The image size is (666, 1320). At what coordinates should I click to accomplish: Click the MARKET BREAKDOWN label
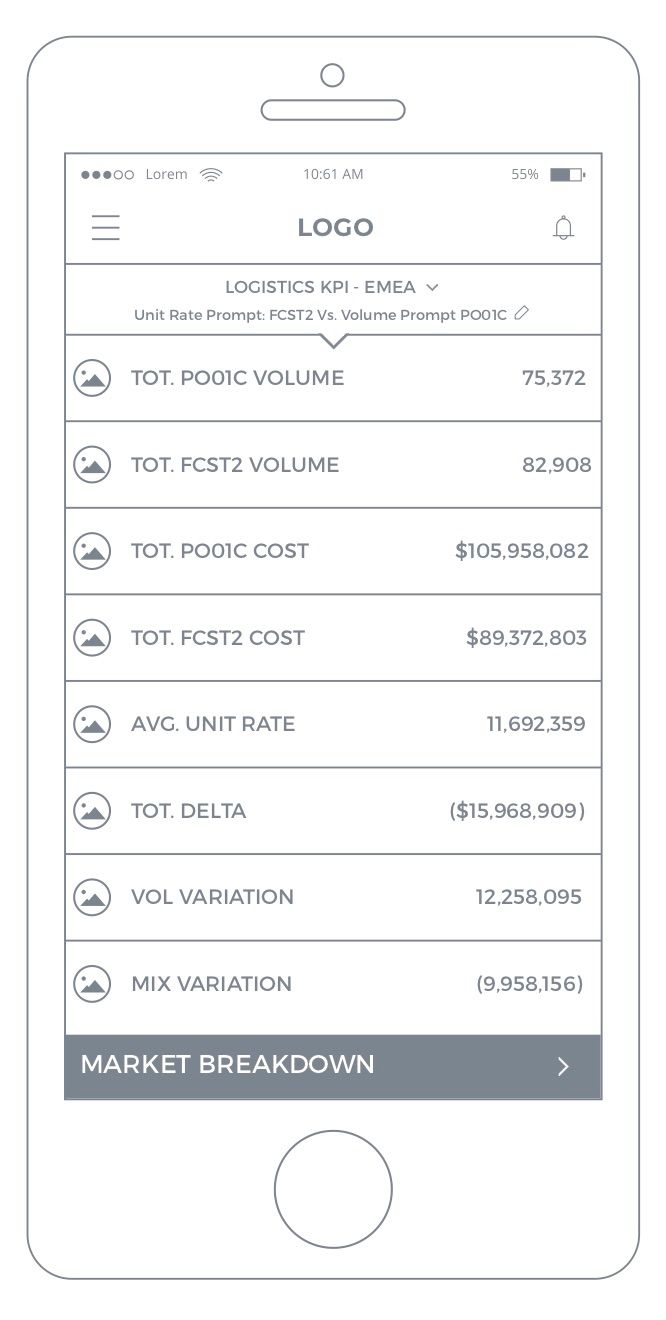tap(228, 1065)
